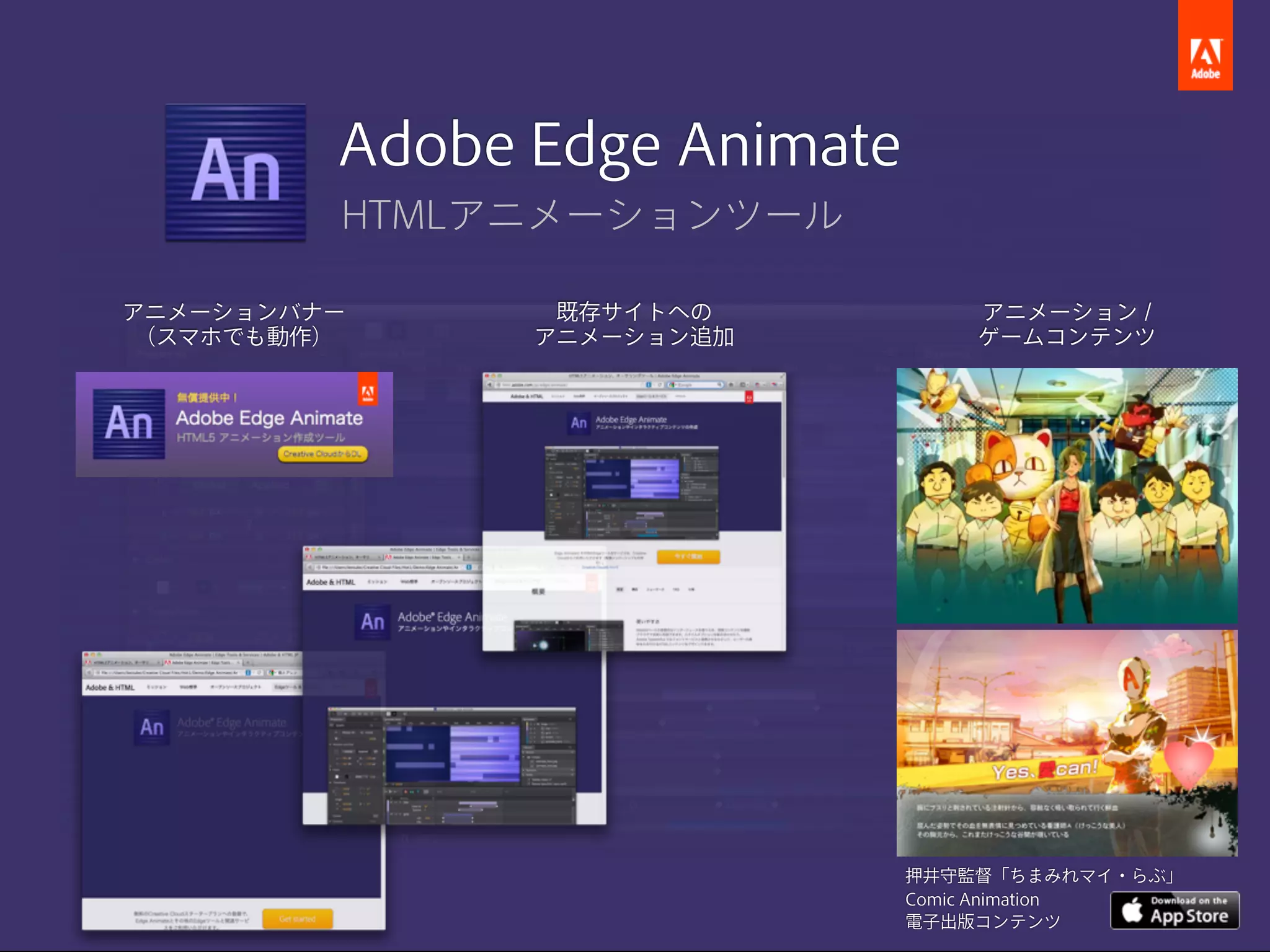
Task: Click the Adobe logo on the purple banner
Action: coord(368,389)
